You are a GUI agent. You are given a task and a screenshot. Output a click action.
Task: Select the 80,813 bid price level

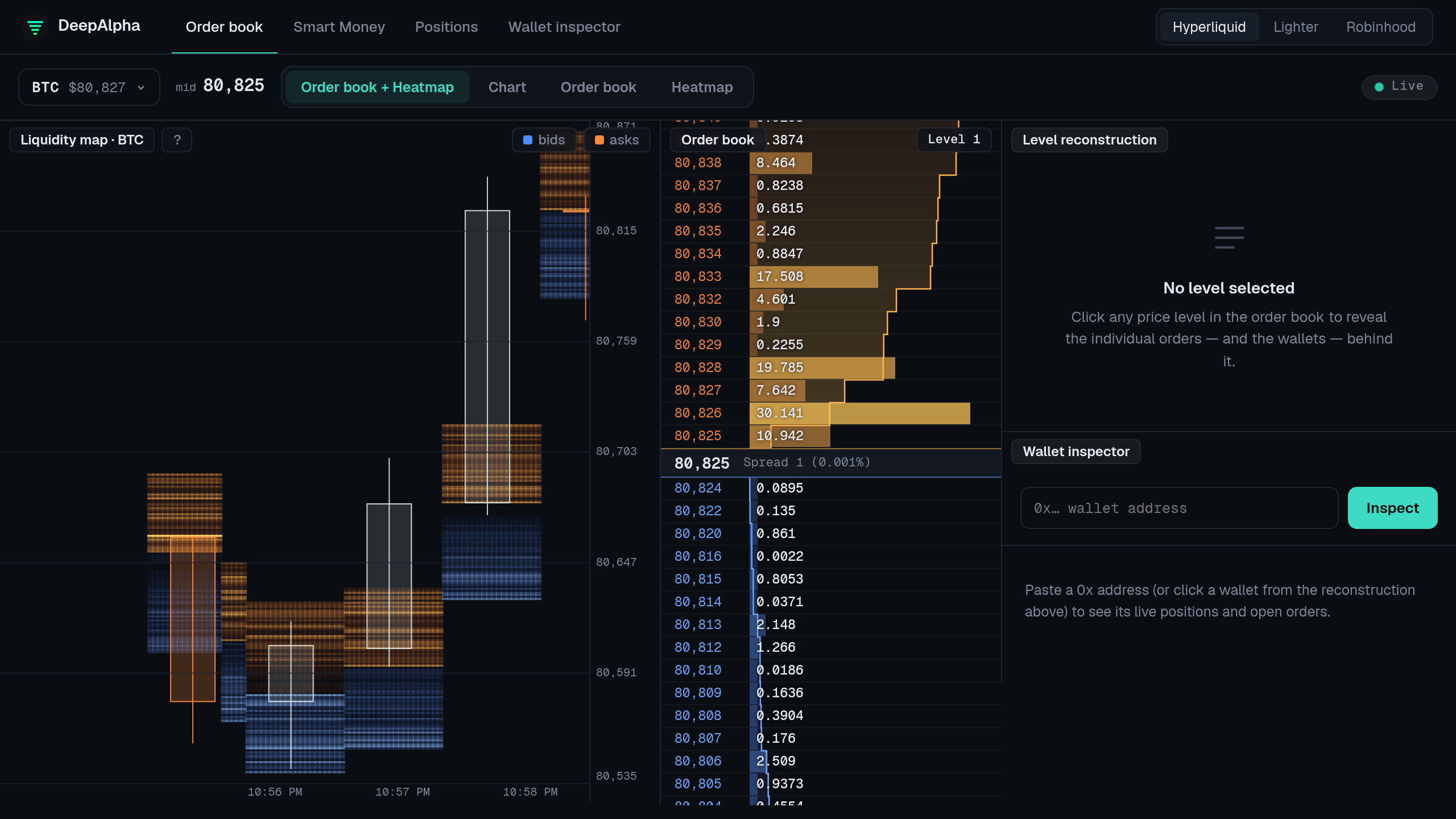pyautogui.click(x=830, y=624)
